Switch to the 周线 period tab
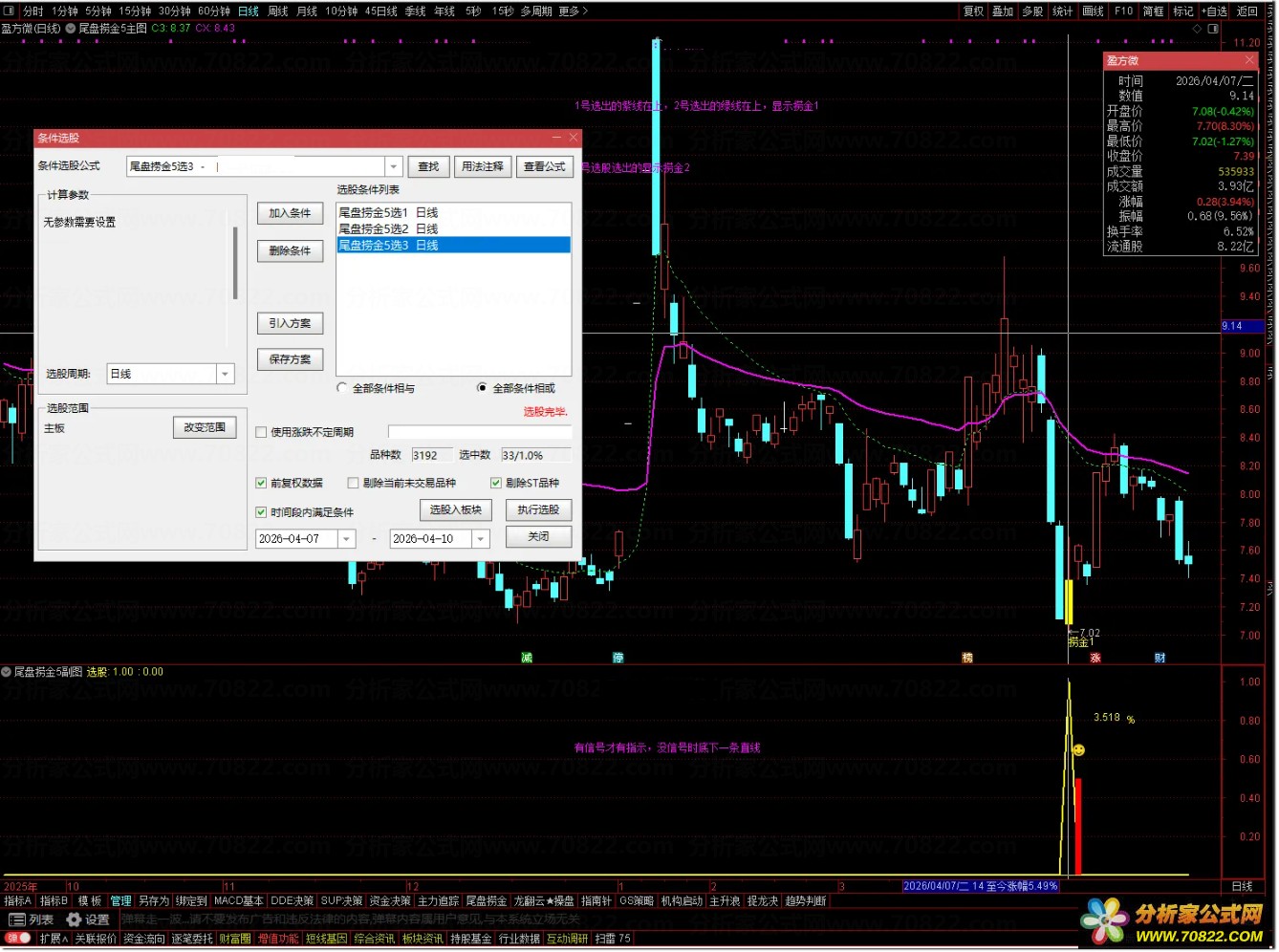This screenshot has height=952, width=1279. click(x=277, y=11)
